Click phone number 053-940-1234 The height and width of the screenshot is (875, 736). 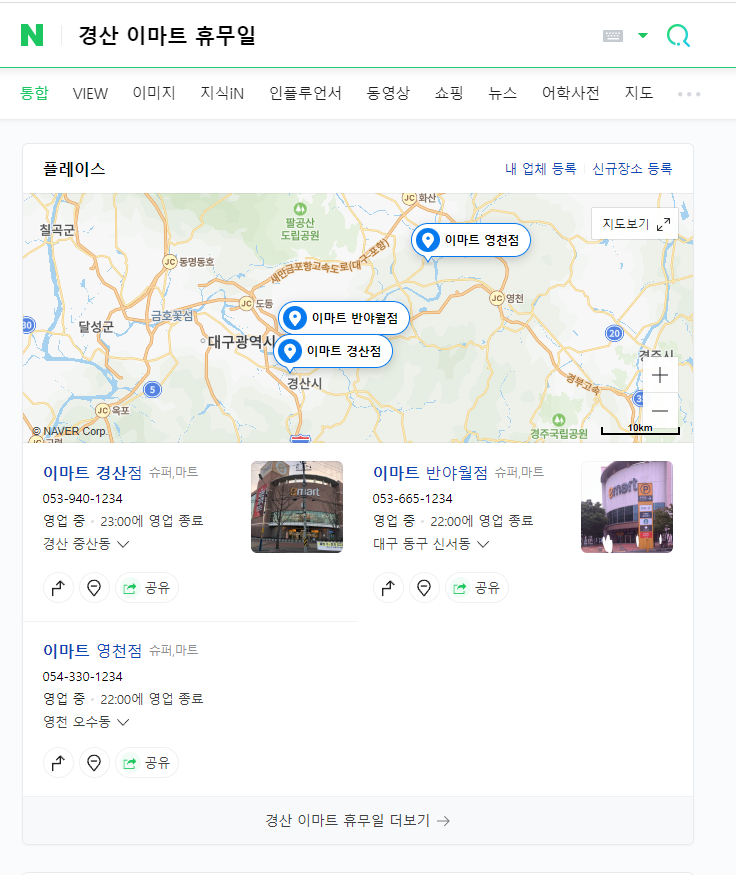coord(83,498)
